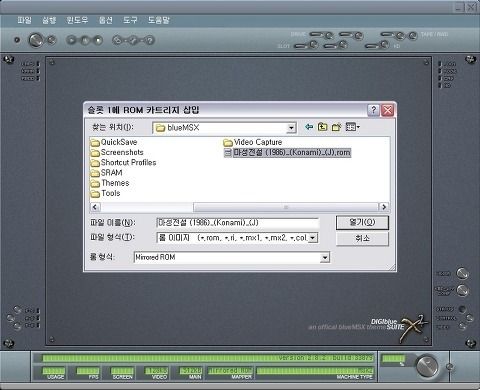Expand the 롬 형식 Mirrored ROM dropdown
Image resolution: width=480 pixels, height=390 pixels.
coord(325,257)
